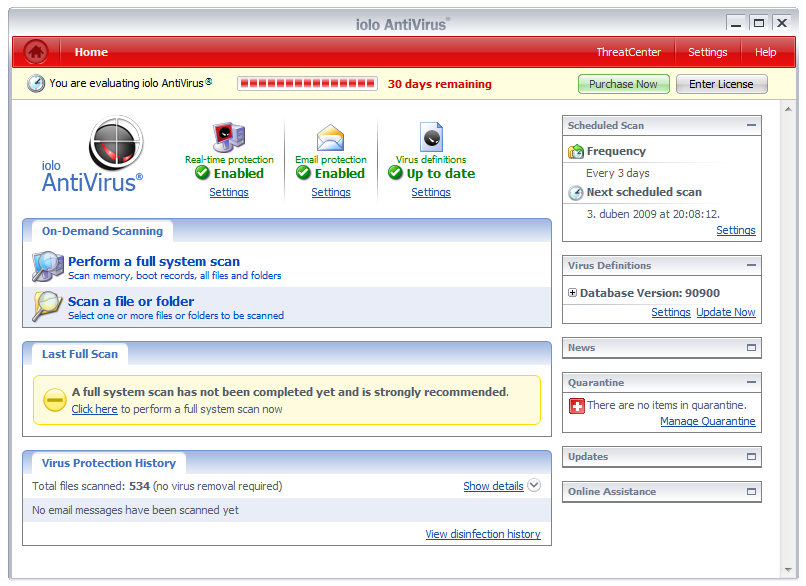The height and width of the screenshot is (586, 806).
Task: Select the On-Demand Scanning tab
Action: (x=102, y=231)
